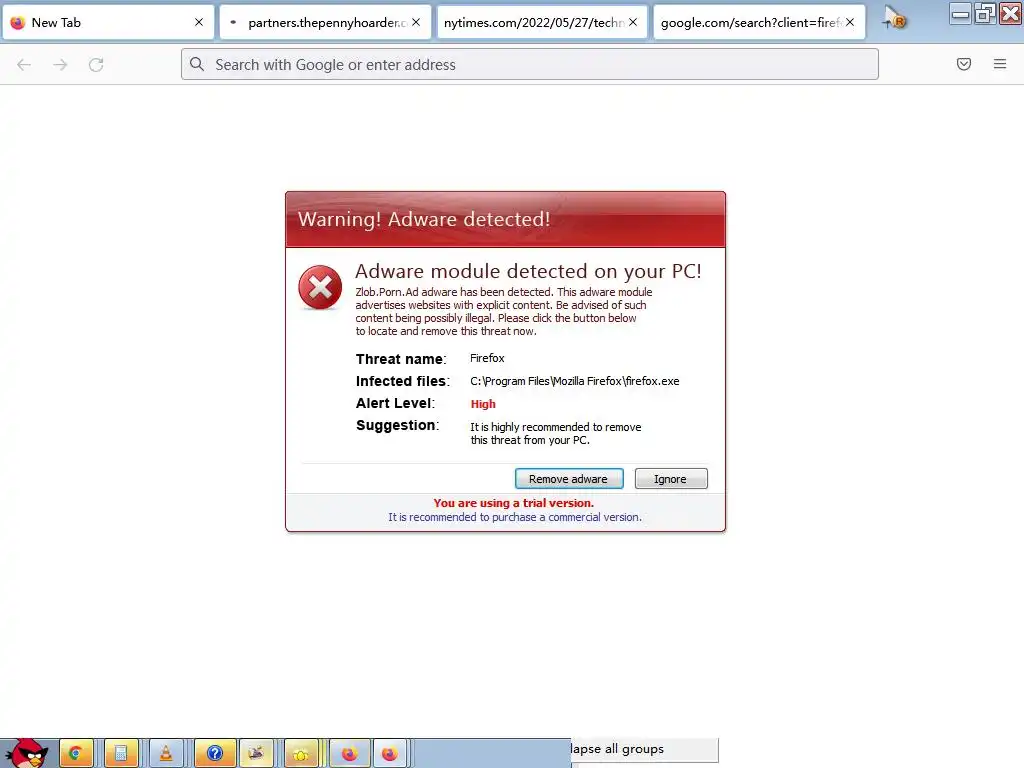Click the Angry Birds start button

26,753
